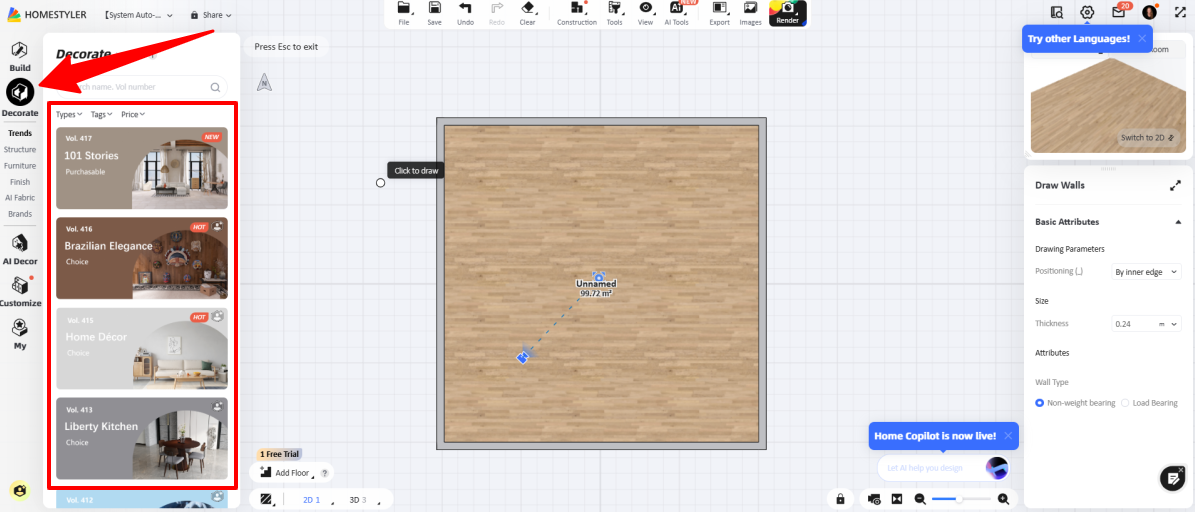Close the Home Copilot is now live banner
This screenshot has width=1195, height=512.
1008,436
